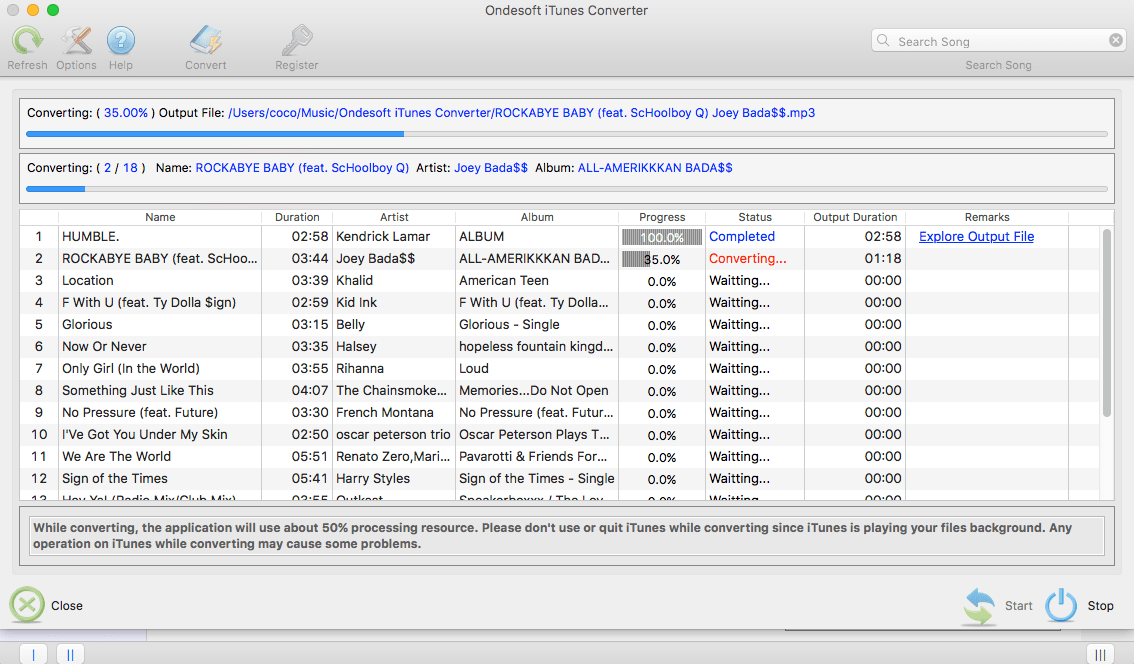Click the Register key icon
This screenshot has height=664, width=1134.
pos(296,42)
